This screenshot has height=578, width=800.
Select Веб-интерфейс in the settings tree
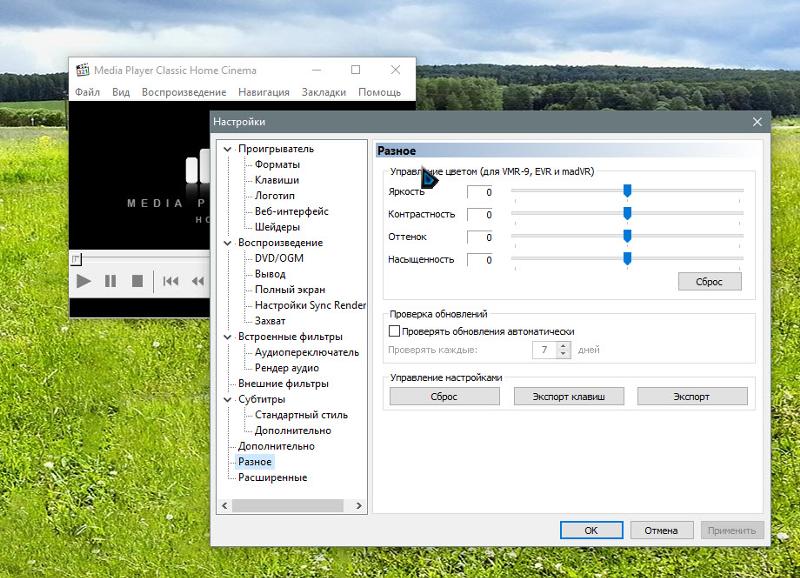coord(292,211)
